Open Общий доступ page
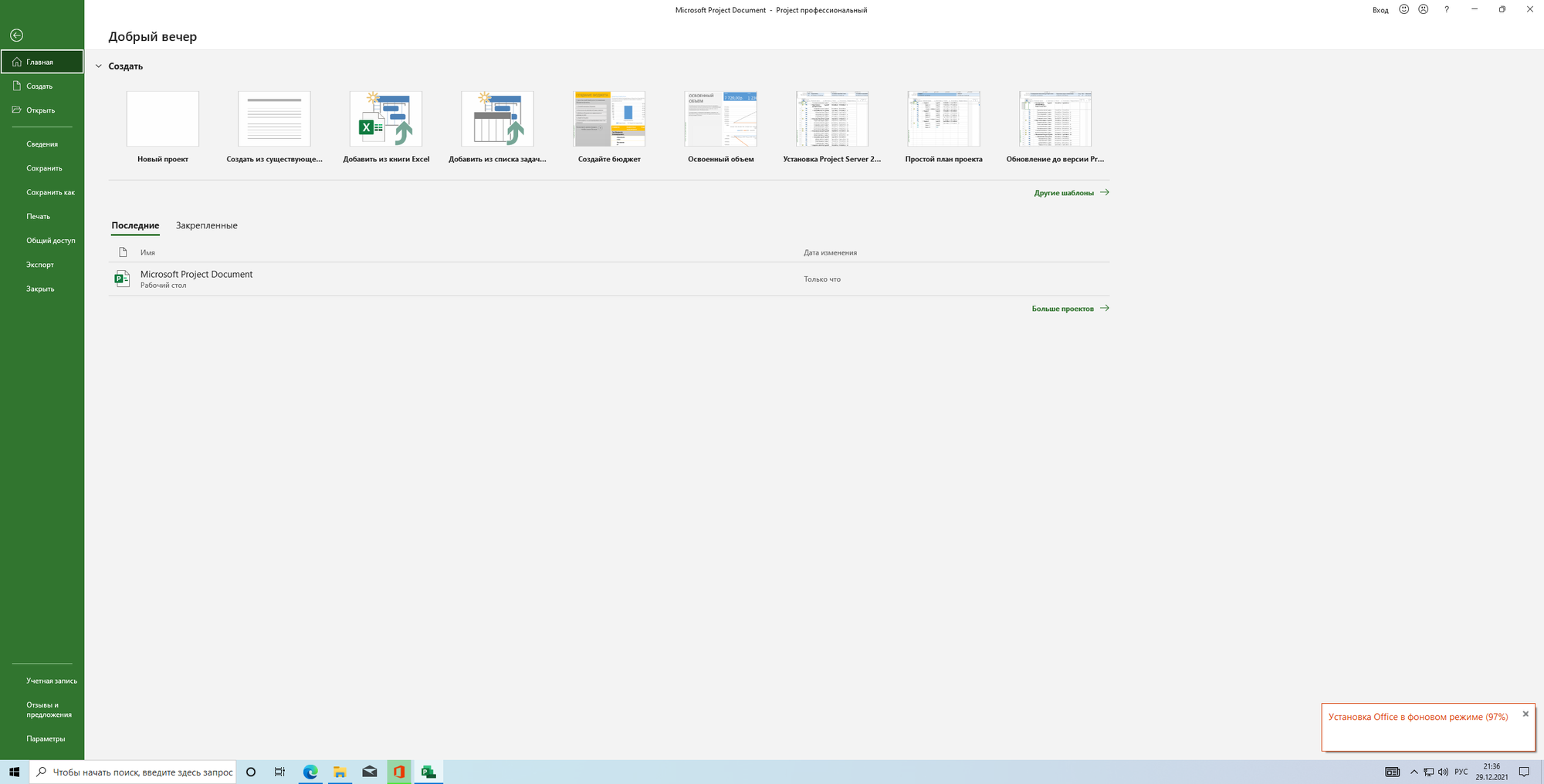 42,240
